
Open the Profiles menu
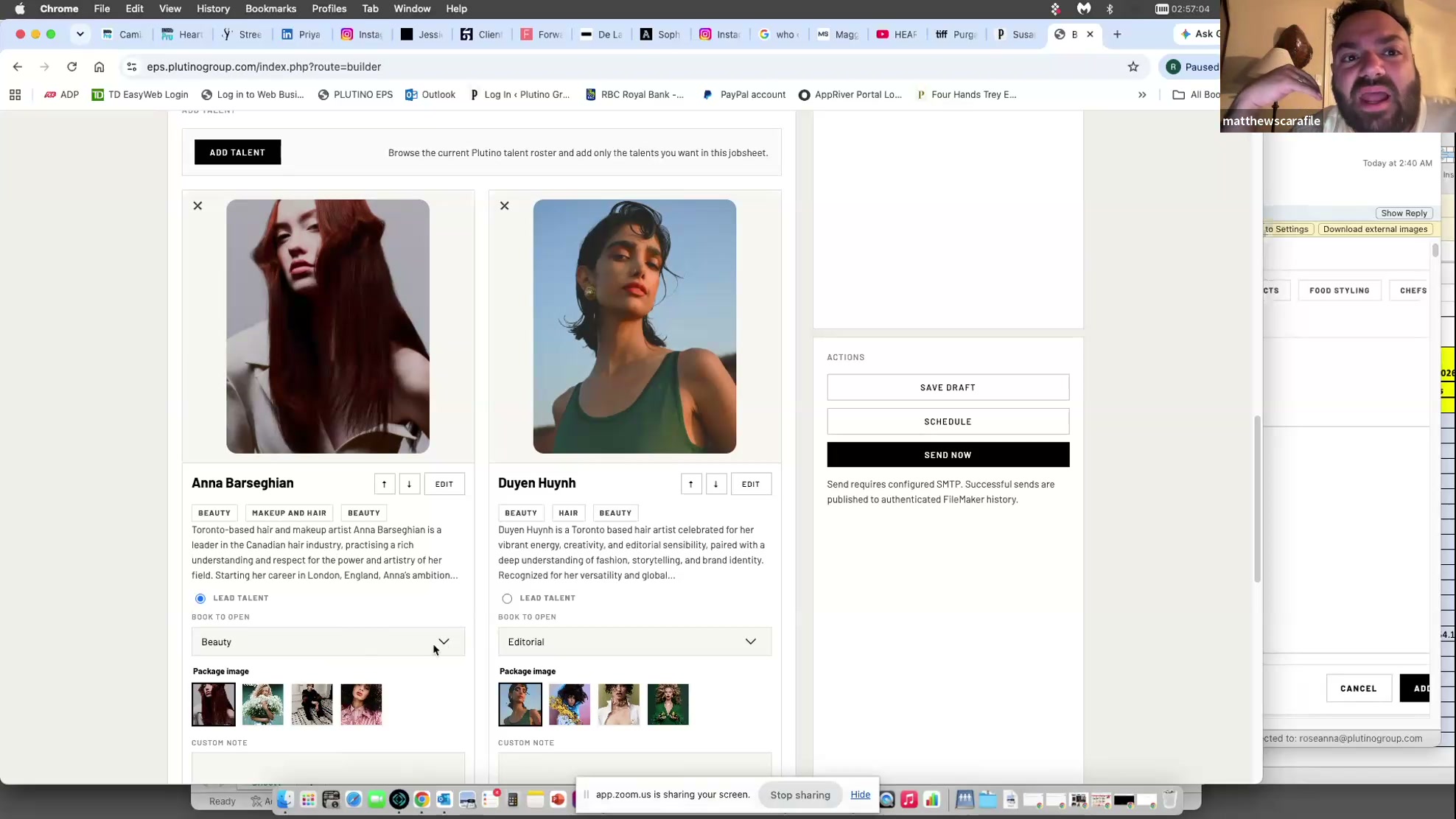click(329, 9)
